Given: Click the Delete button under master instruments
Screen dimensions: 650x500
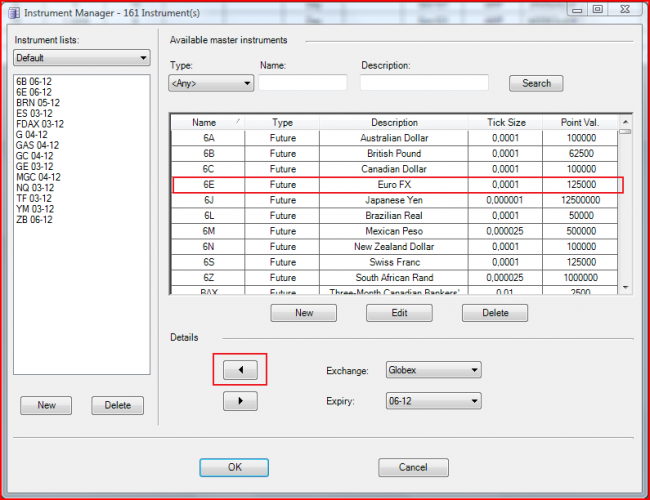Looking at the screenshot, I should coord(495,313).
